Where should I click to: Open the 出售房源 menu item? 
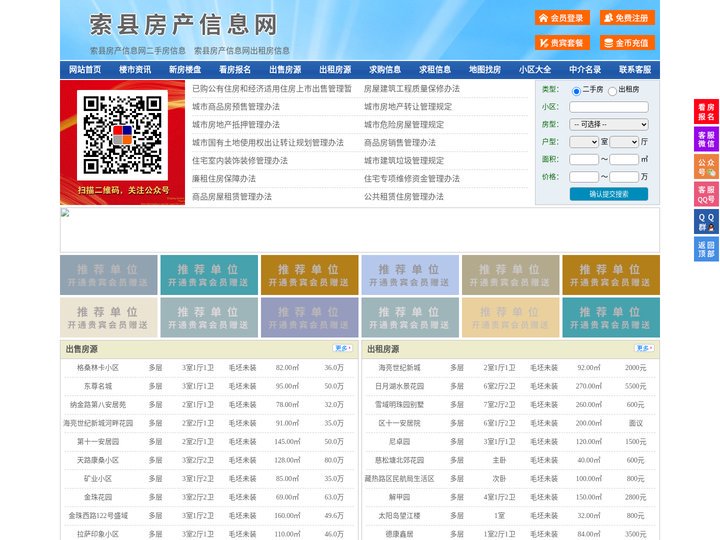pyautogui.click(x=285, y=70)
